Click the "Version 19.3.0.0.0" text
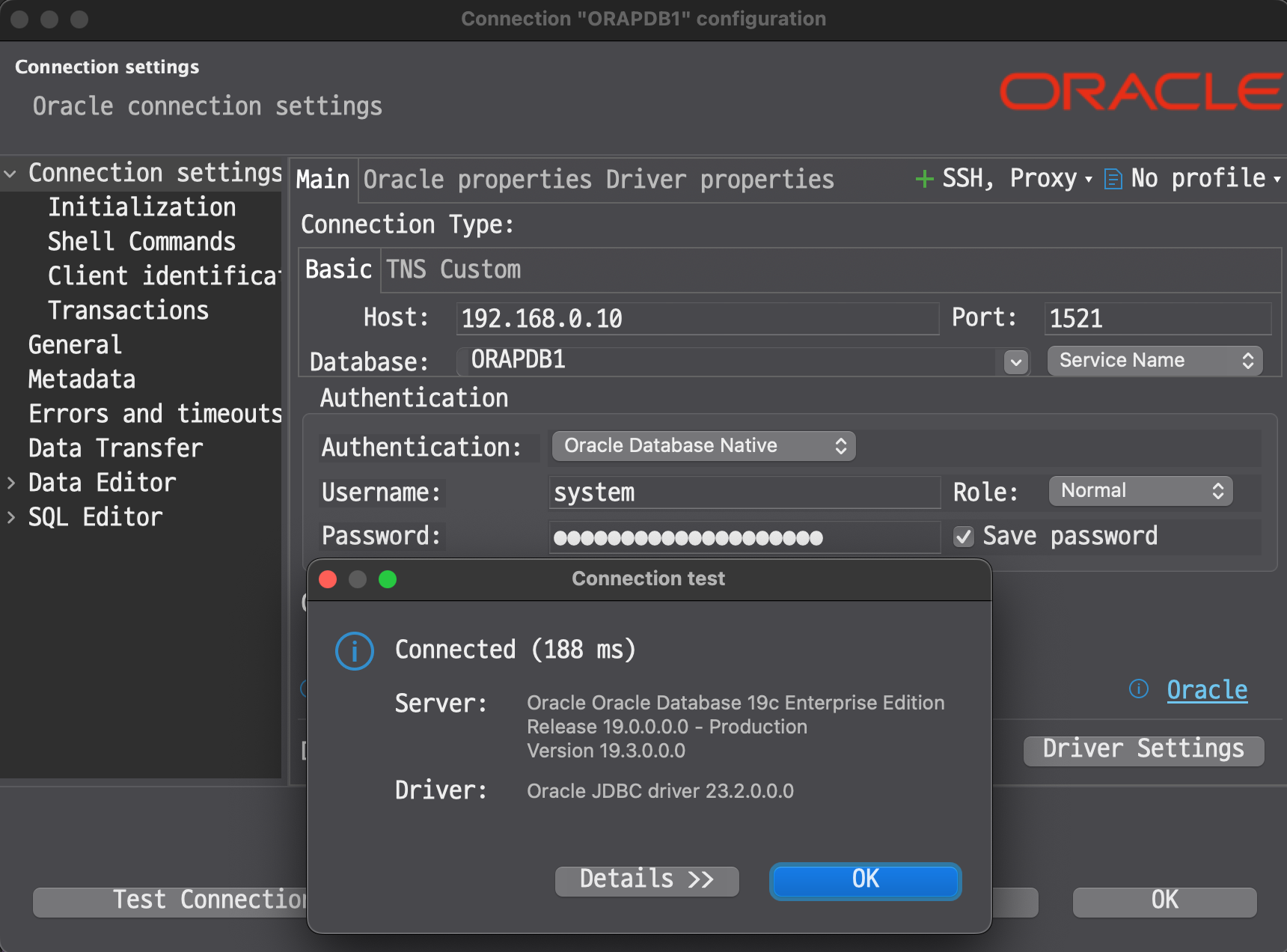 (606, 751)
